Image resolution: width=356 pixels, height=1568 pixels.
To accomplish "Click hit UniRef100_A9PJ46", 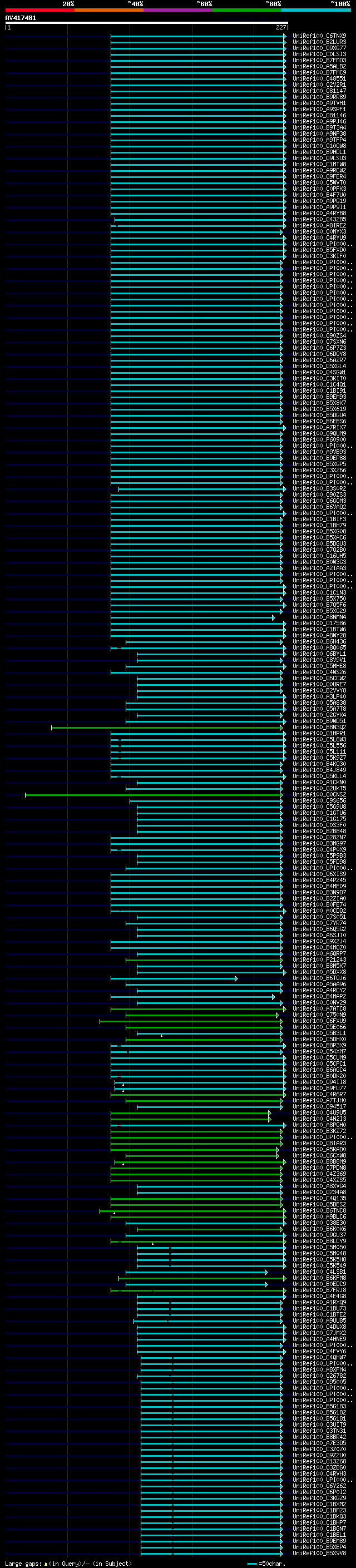I will click(319, 122).
